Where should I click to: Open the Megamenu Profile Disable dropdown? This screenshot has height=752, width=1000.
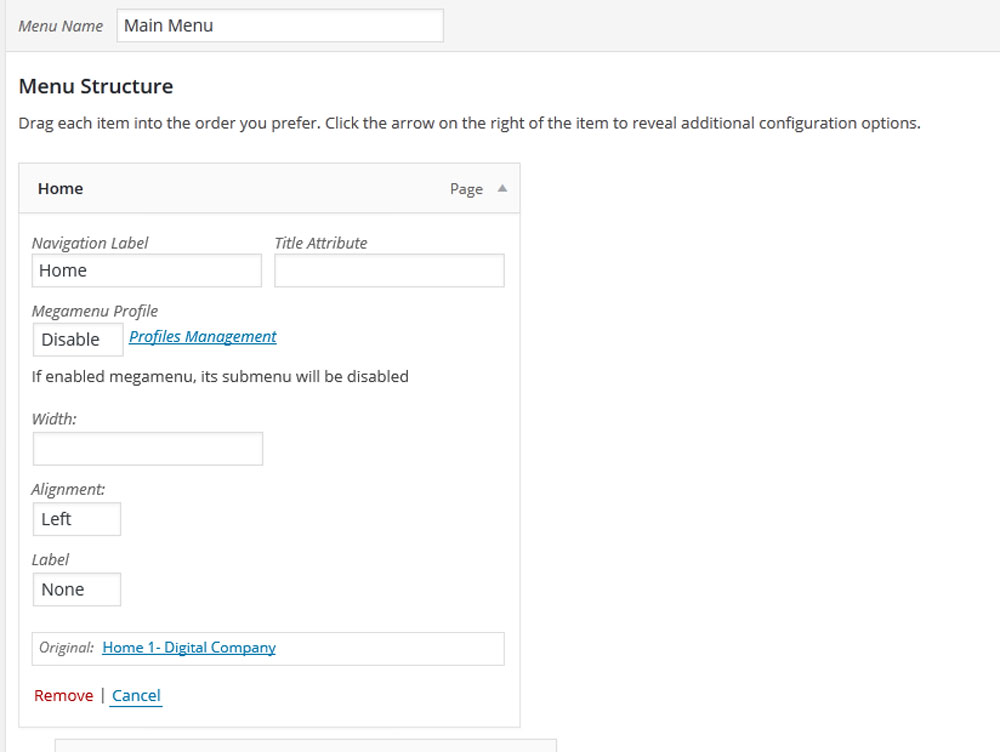coord(78,340)
